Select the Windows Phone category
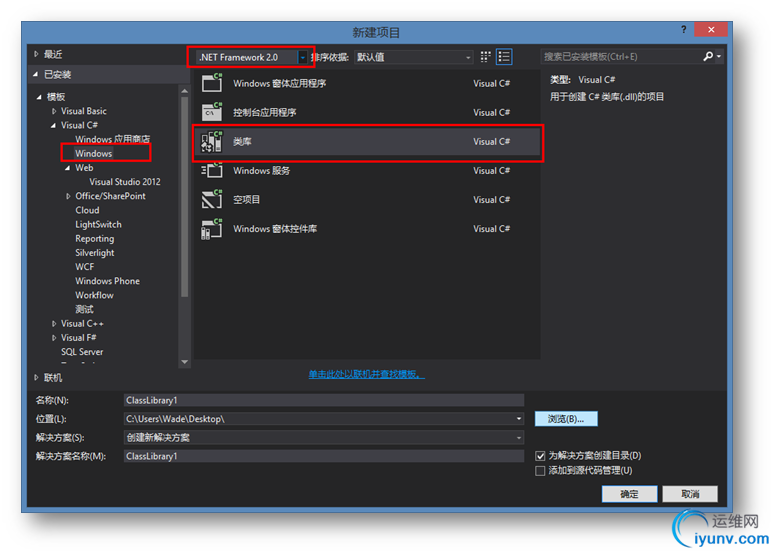This screenshot has width=775, height=555. (x=107, y=281)
